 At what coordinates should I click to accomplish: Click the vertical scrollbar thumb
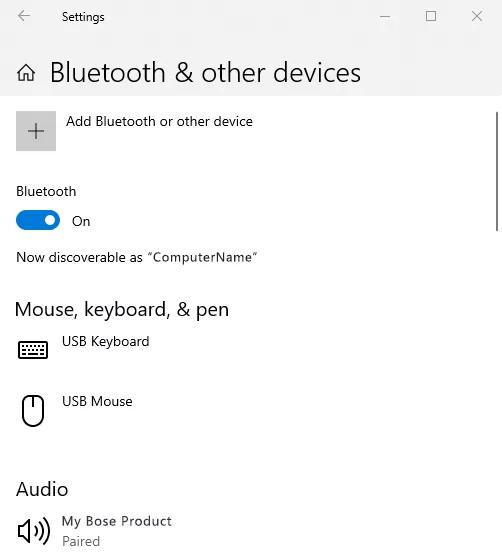(x=497, y=172)
